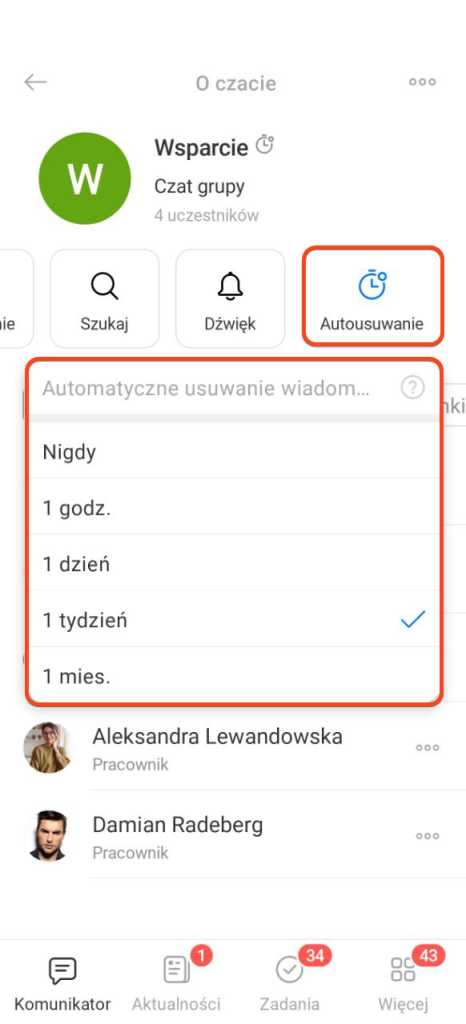Open the Autousuwanie timer button
The image size is (466, 1024).
[x=373, y=297]
